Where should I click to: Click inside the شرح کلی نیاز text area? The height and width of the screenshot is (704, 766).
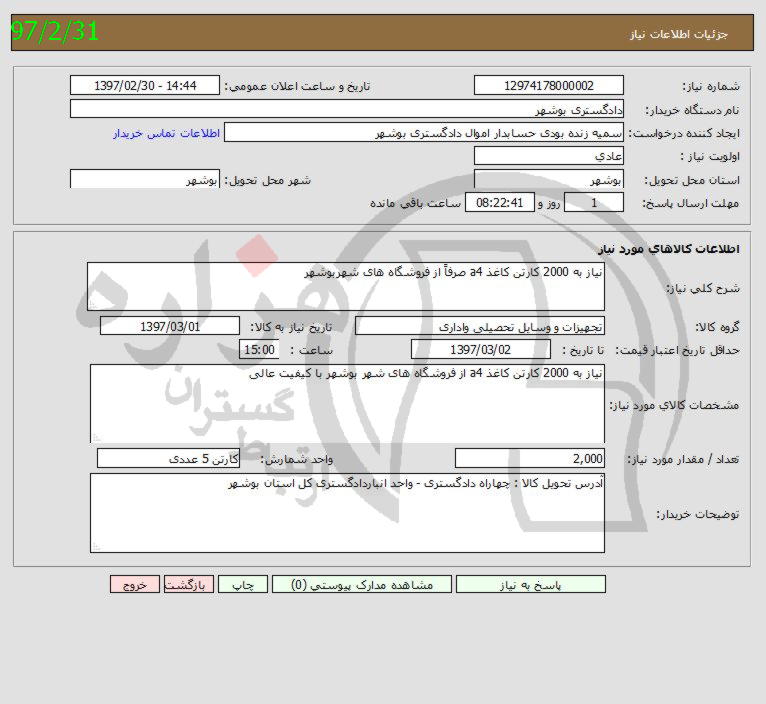click(346, 287)
